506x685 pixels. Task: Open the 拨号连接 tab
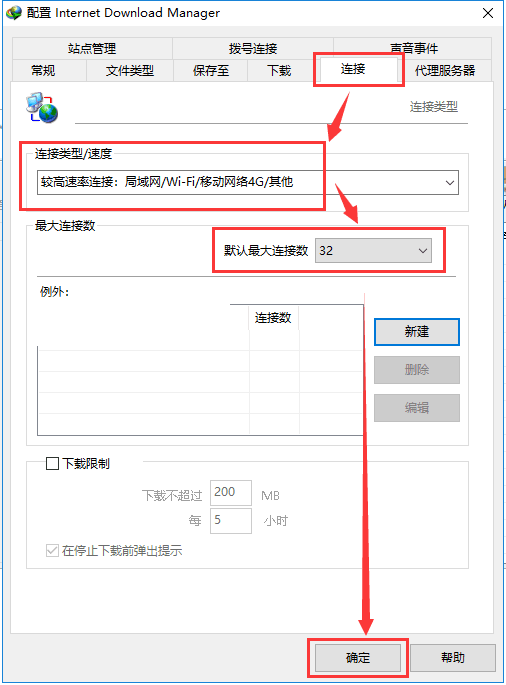[x=253, y=48]
